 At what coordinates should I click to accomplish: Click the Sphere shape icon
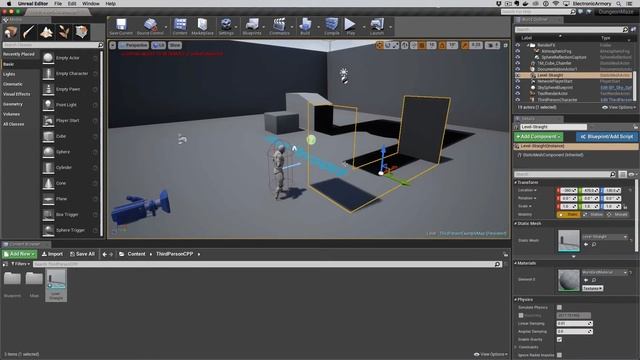[48, 152]
